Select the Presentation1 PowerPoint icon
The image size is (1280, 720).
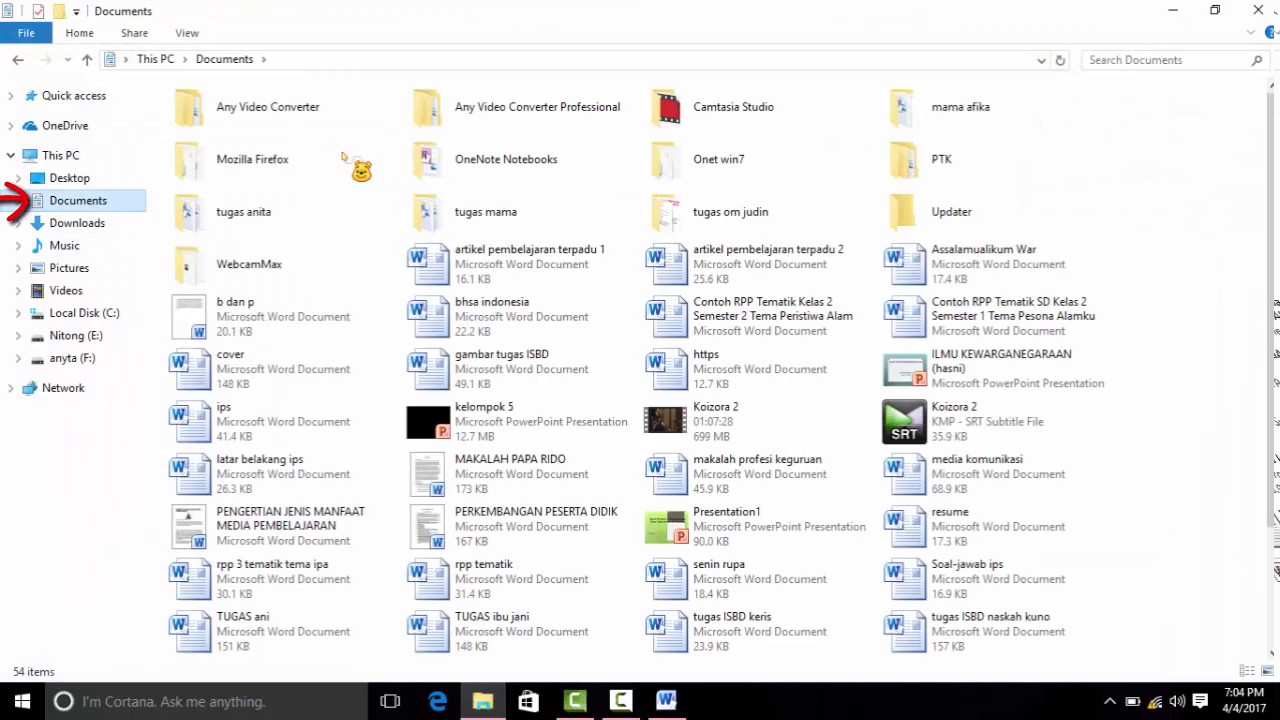click(666, 527)
